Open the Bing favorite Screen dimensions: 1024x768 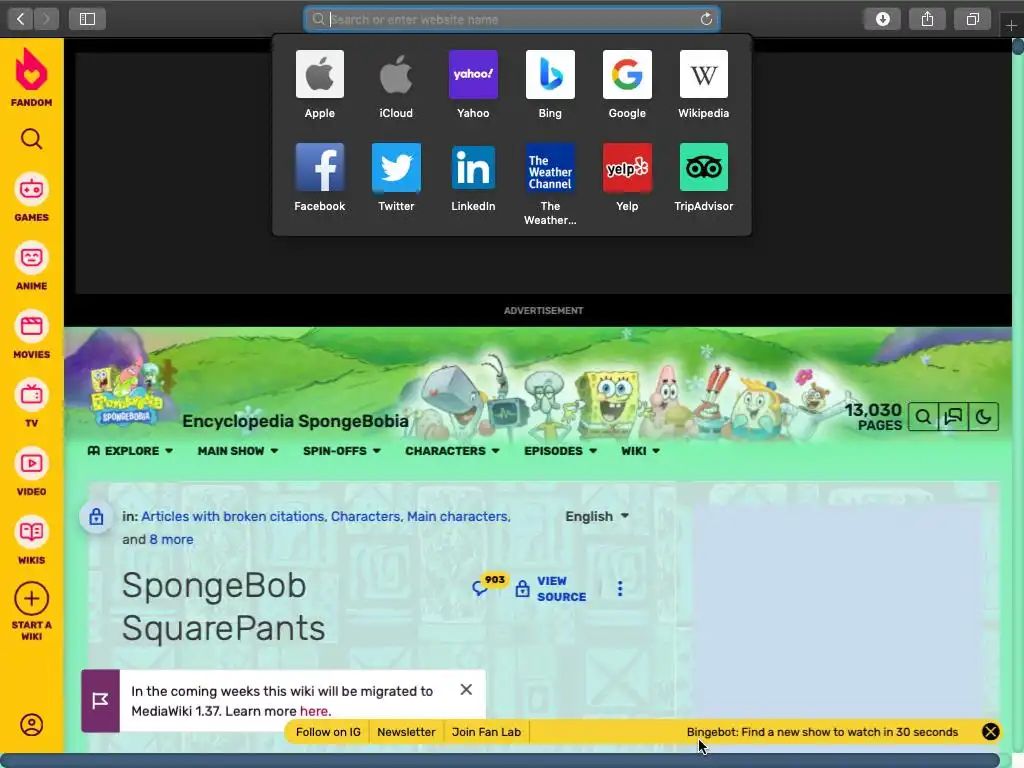[x=550, y=84]
